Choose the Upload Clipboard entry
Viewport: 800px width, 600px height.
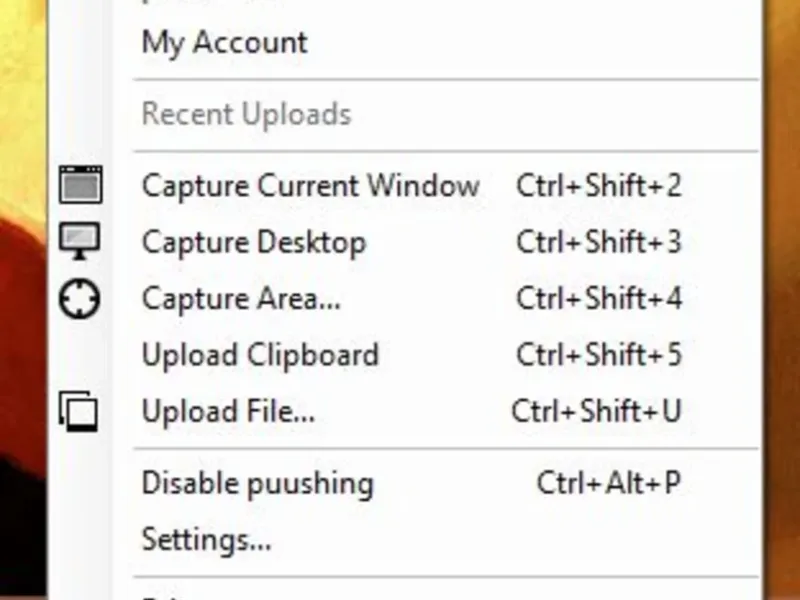pyautogui.click(x=260, y=355)
